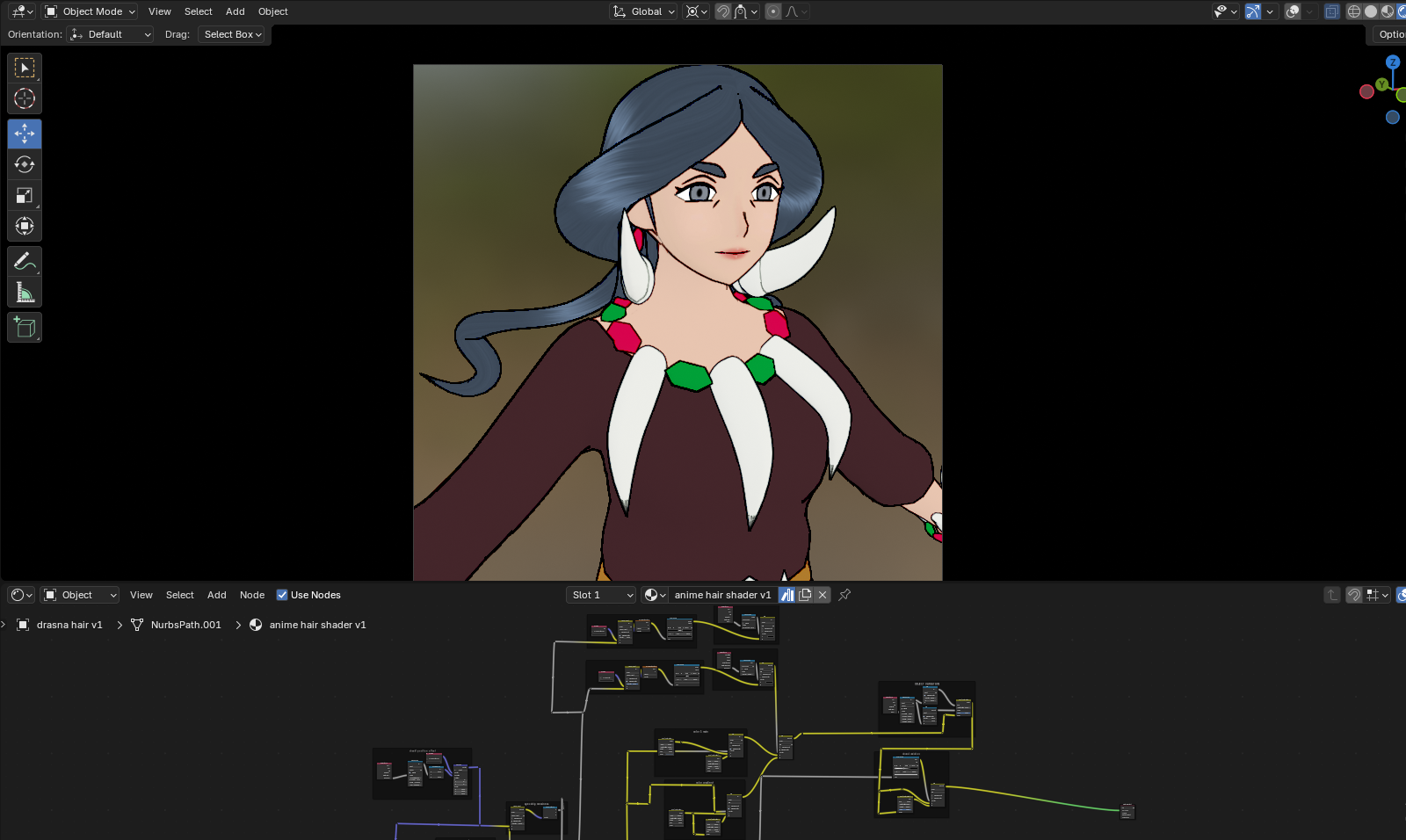Click the negative X axis gizmo circle
Viewport: 1406px width, 840px height.
[1366, 91]
